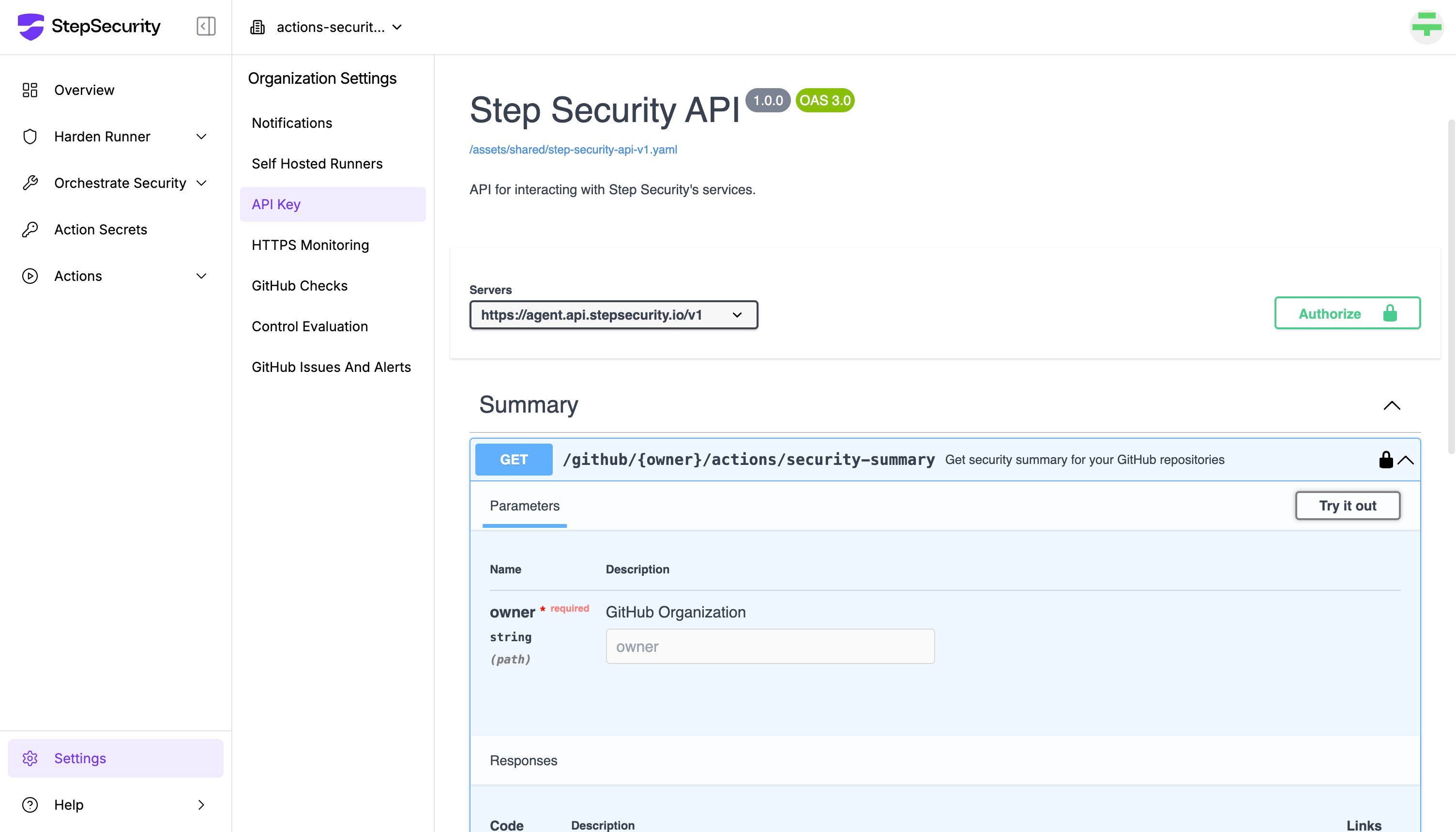Image resolution: width=1456 pixels, height=832 pixels.
Task: Click the GET method button
Action: (514, 460)
